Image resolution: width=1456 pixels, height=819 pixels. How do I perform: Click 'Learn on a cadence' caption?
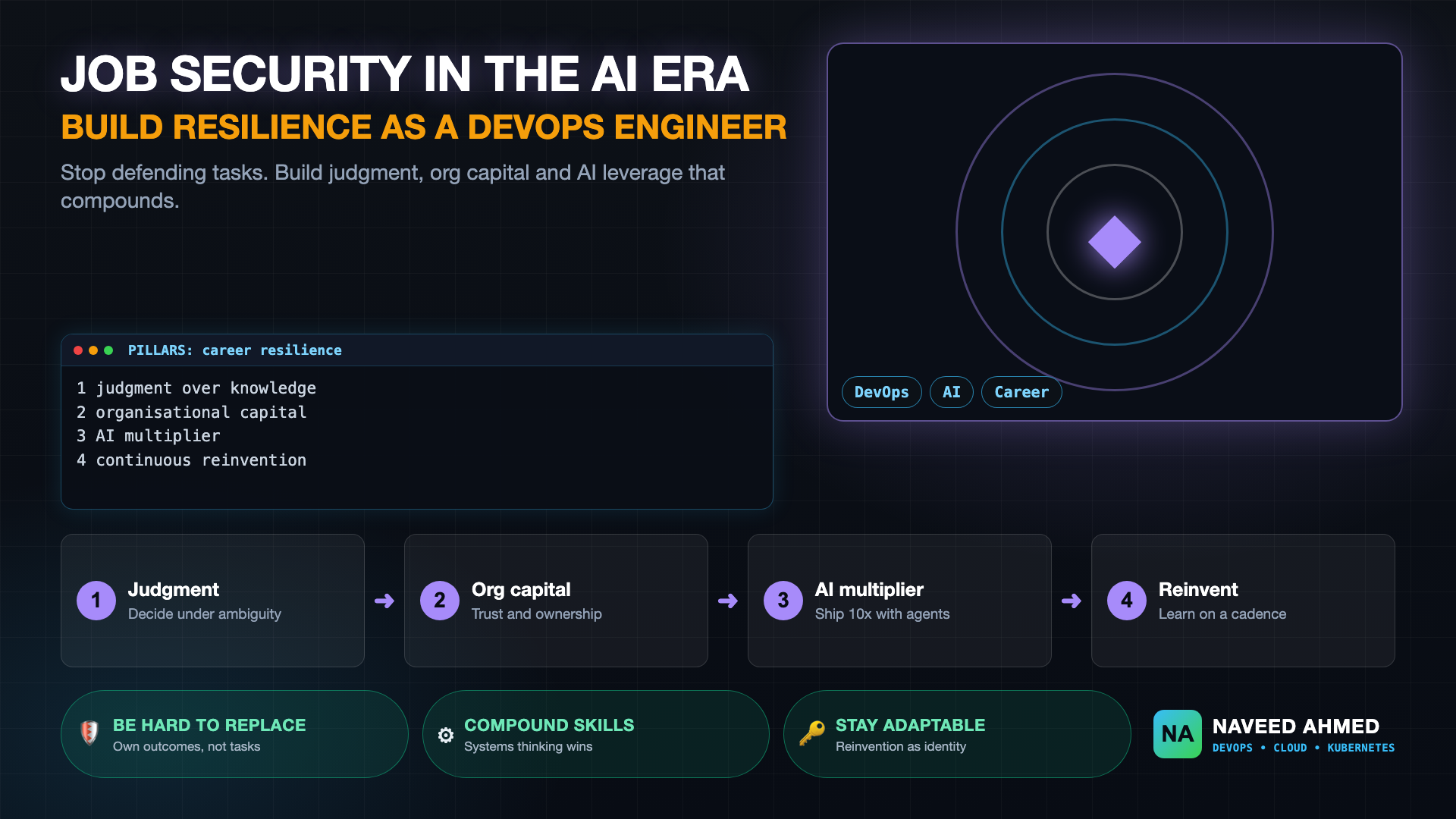pyautogui.click(x=1222, y=614)
